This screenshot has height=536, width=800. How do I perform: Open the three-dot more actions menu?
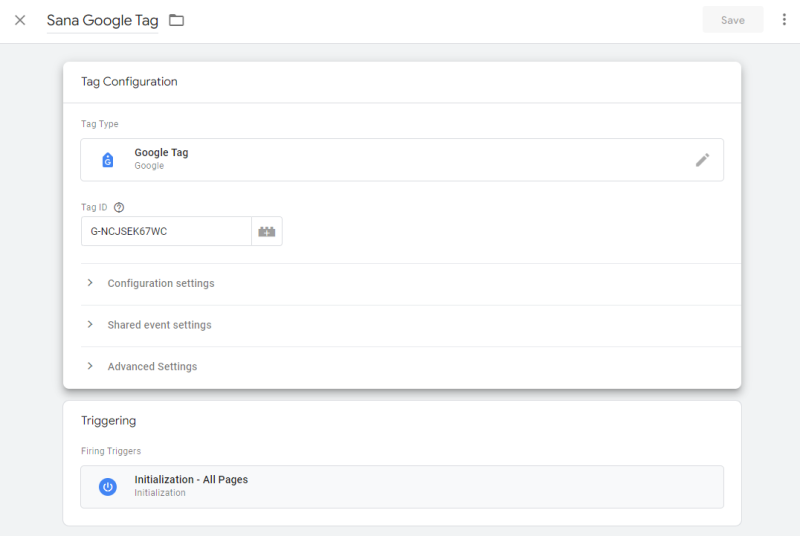(x=784, y=20)
